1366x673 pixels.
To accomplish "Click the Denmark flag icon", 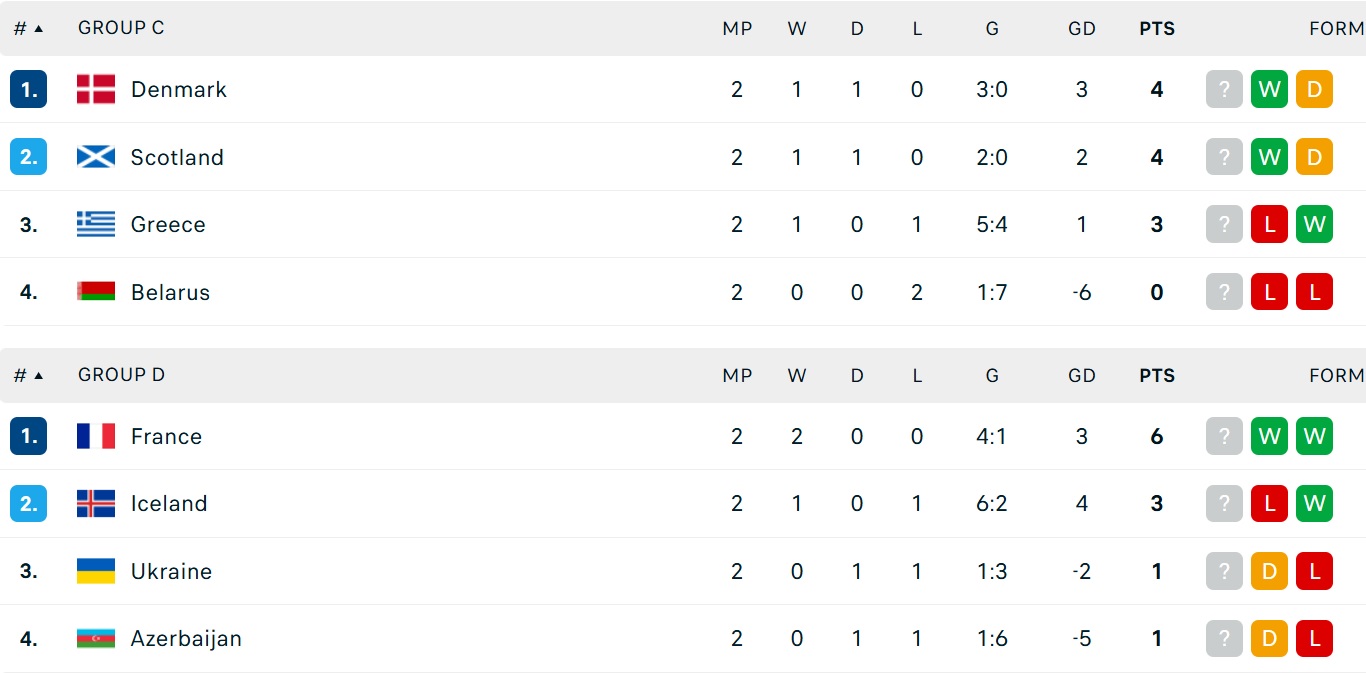I will click(96, 89).
